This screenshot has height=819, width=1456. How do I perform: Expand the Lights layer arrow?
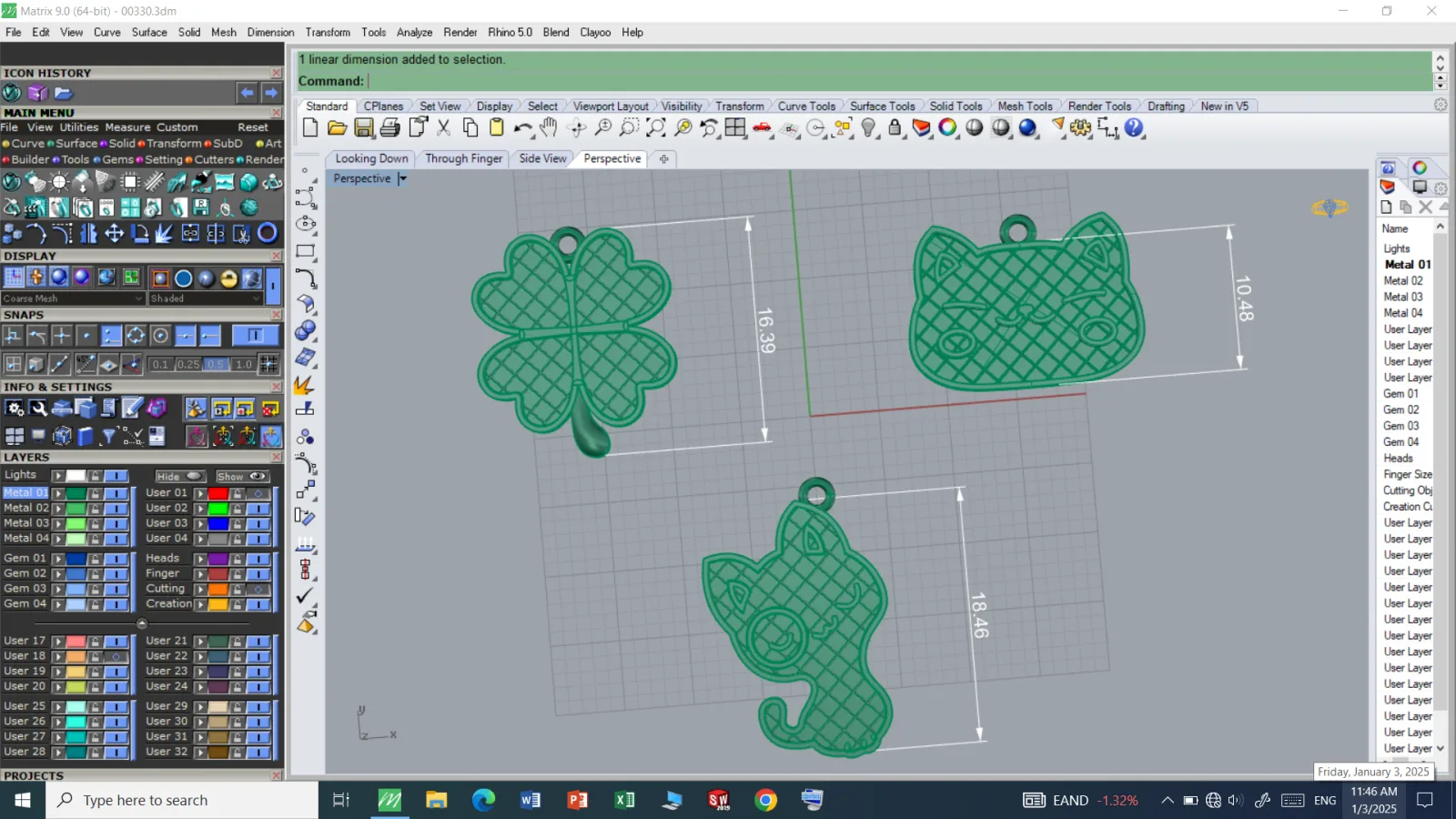(57, 476)
